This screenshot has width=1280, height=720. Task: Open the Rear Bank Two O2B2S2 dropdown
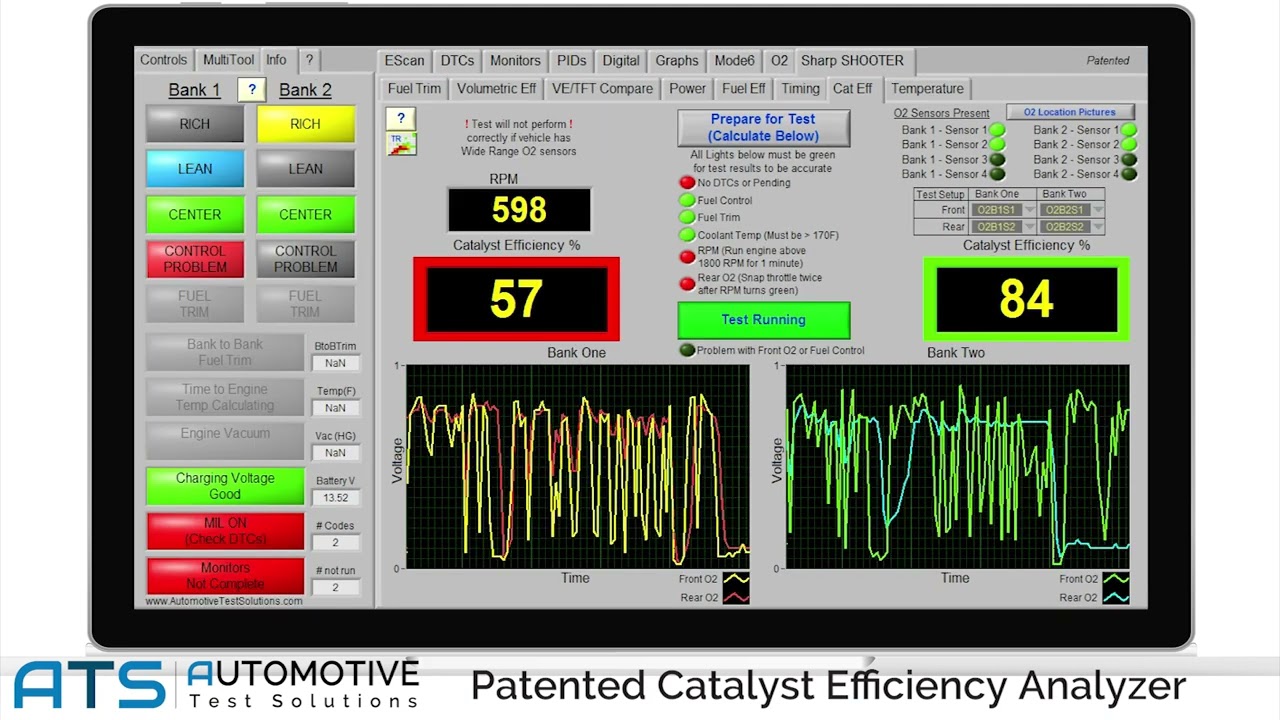tap(1071, 227)
